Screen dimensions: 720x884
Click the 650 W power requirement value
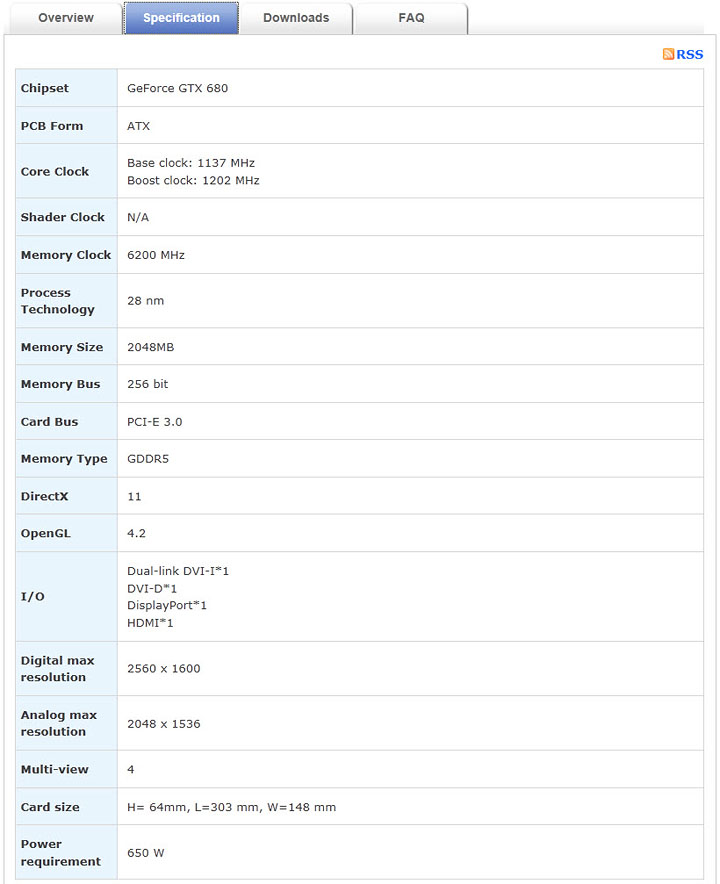tap(146, 853)
